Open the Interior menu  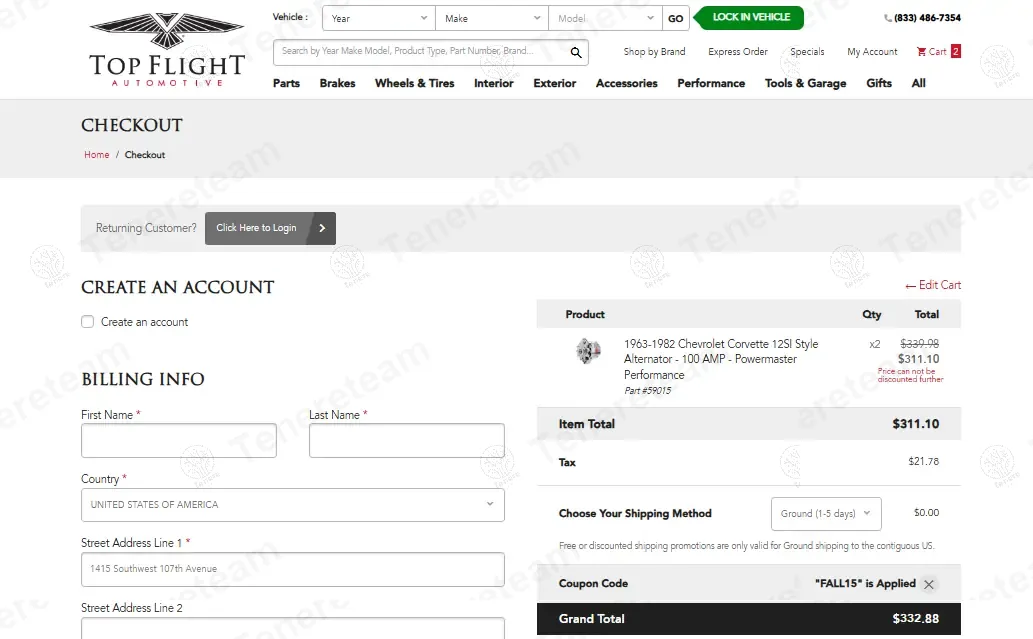tap(493, 83)
